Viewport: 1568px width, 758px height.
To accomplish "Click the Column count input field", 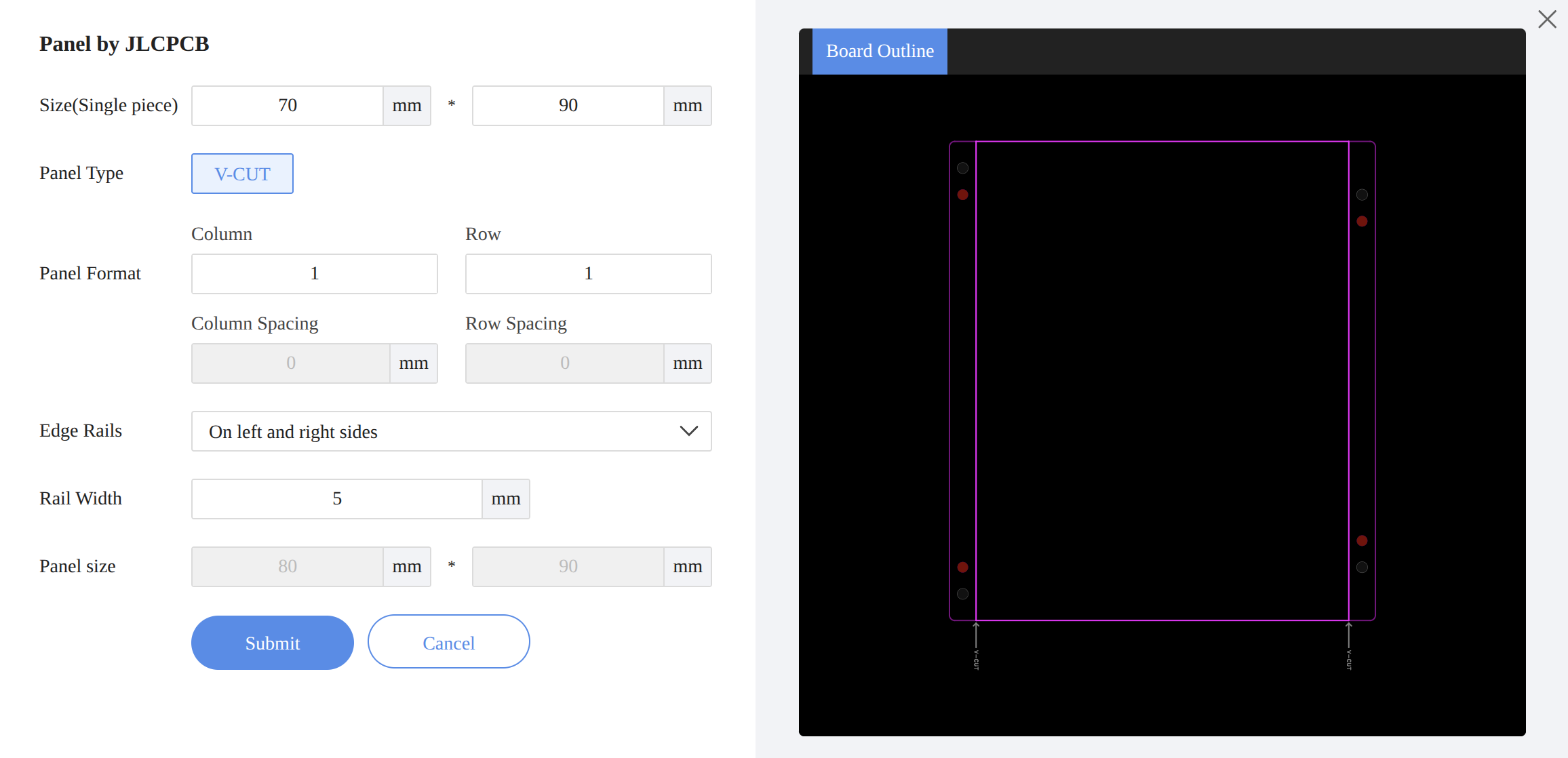I will 315,274.
